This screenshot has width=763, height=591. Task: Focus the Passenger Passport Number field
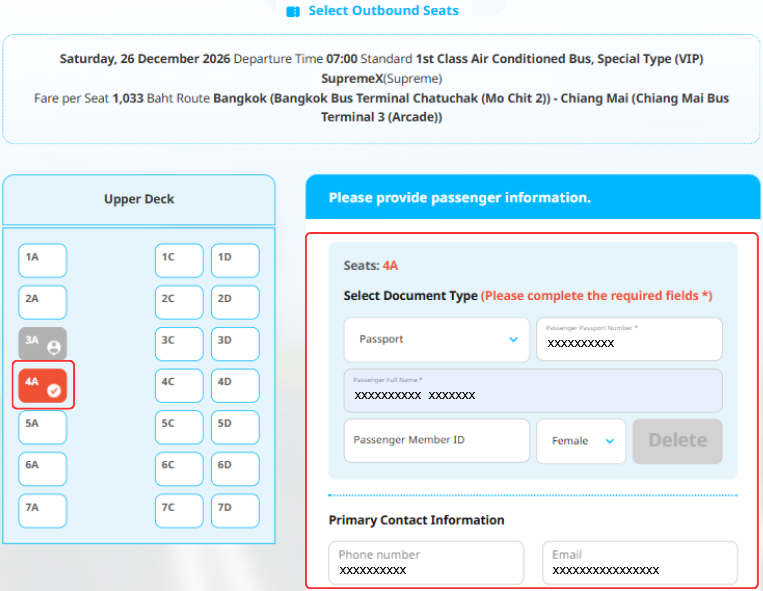point(629,339)
